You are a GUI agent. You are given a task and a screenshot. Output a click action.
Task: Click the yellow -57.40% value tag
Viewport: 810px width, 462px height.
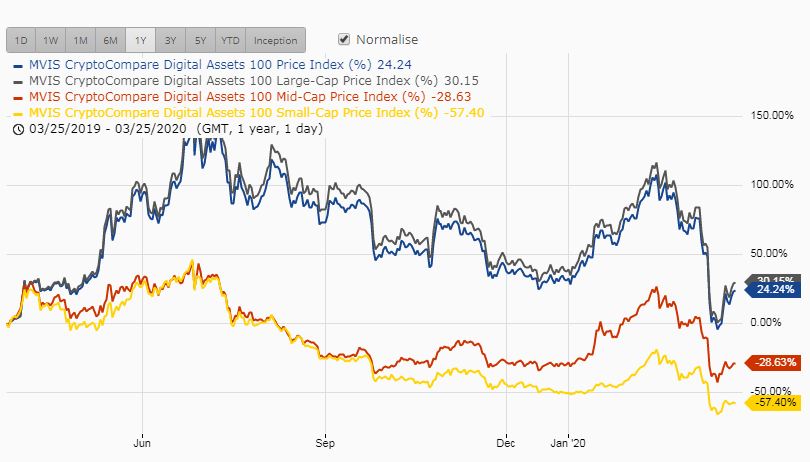pos(773,403)
